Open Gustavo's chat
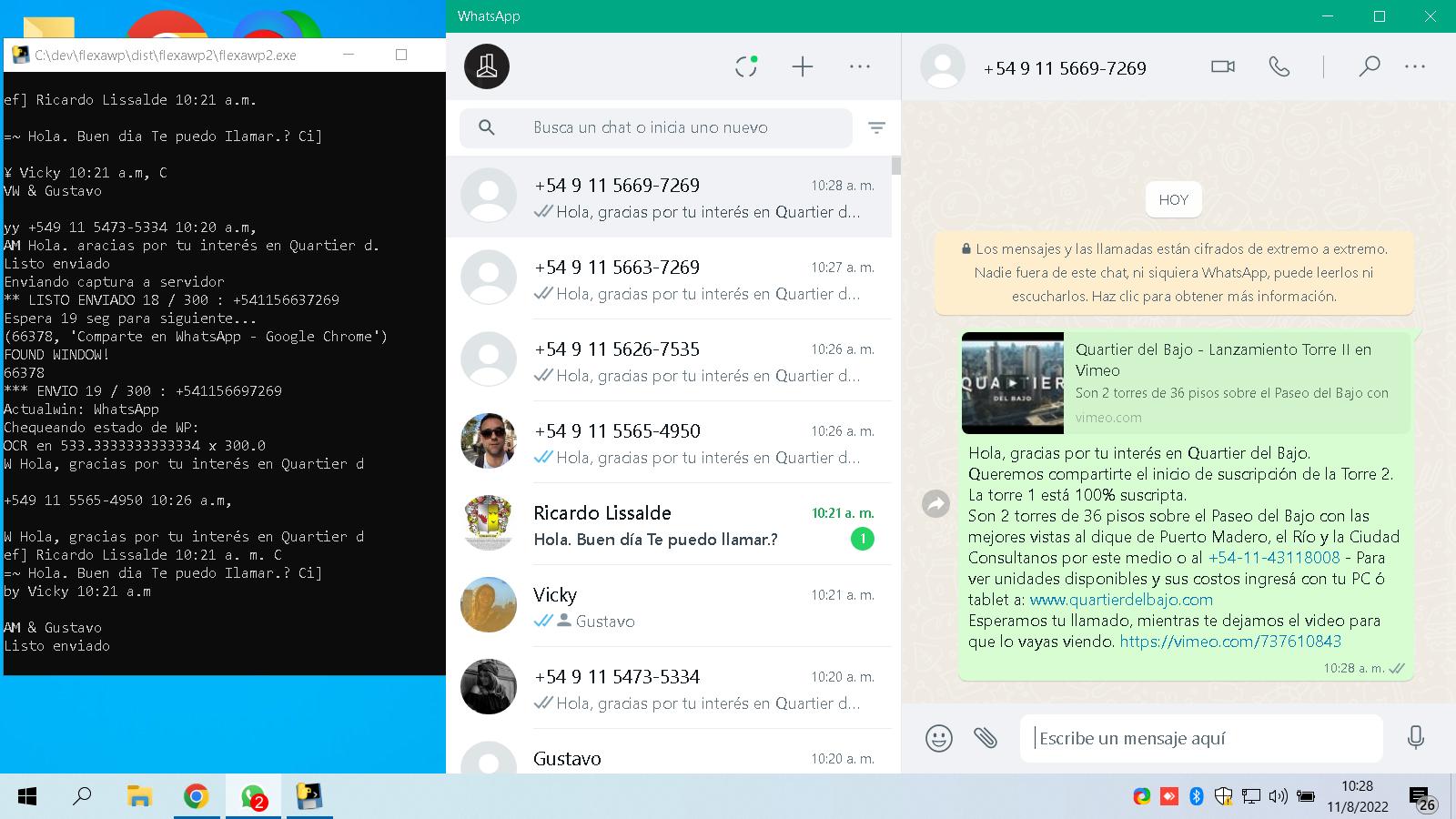This screenshot has width=1456, height=819. tap(669, 752)
